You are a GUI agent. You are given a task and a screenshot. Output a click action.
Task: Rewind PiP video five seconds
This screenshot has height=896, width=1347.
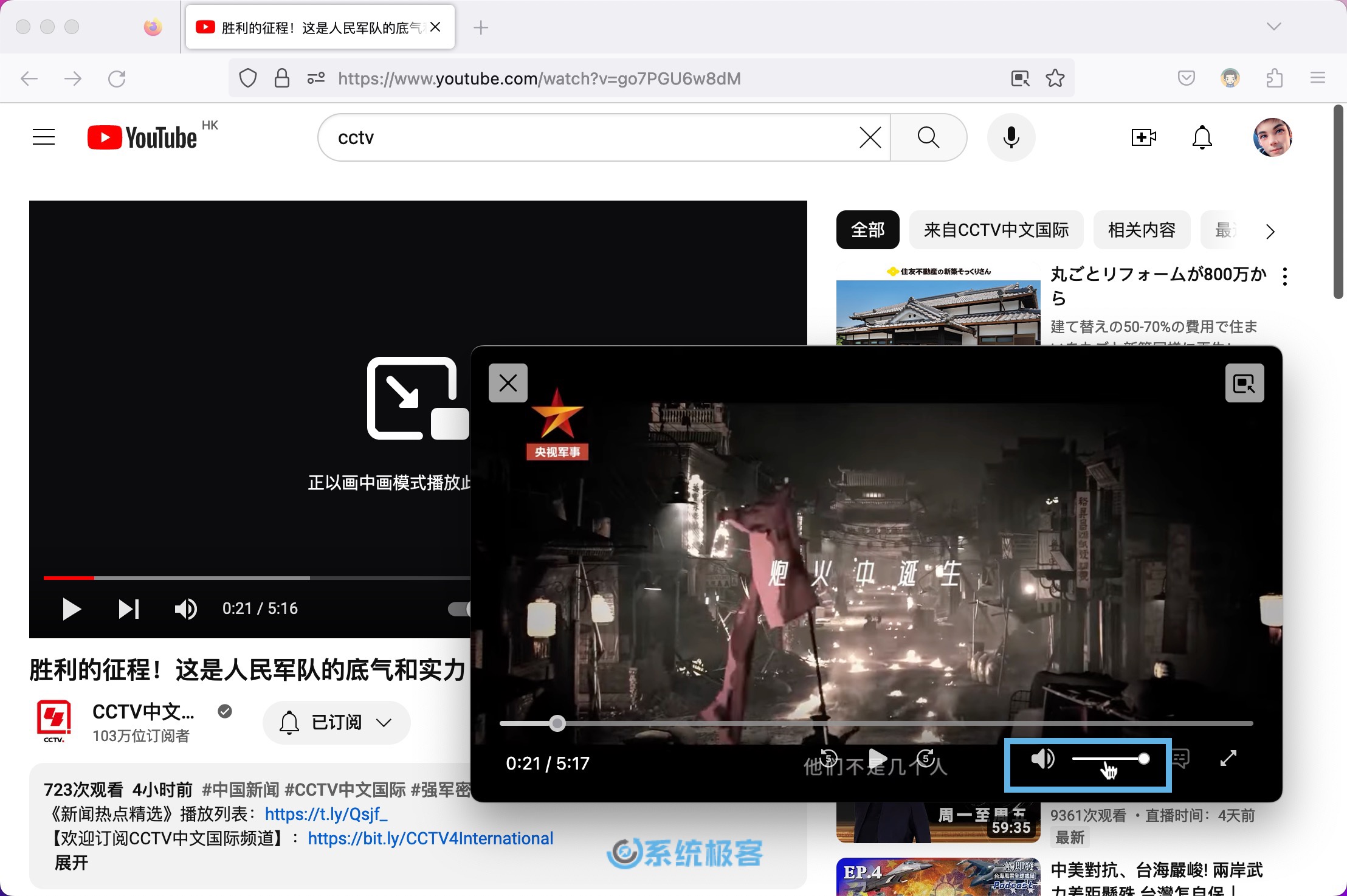[829, 759]
